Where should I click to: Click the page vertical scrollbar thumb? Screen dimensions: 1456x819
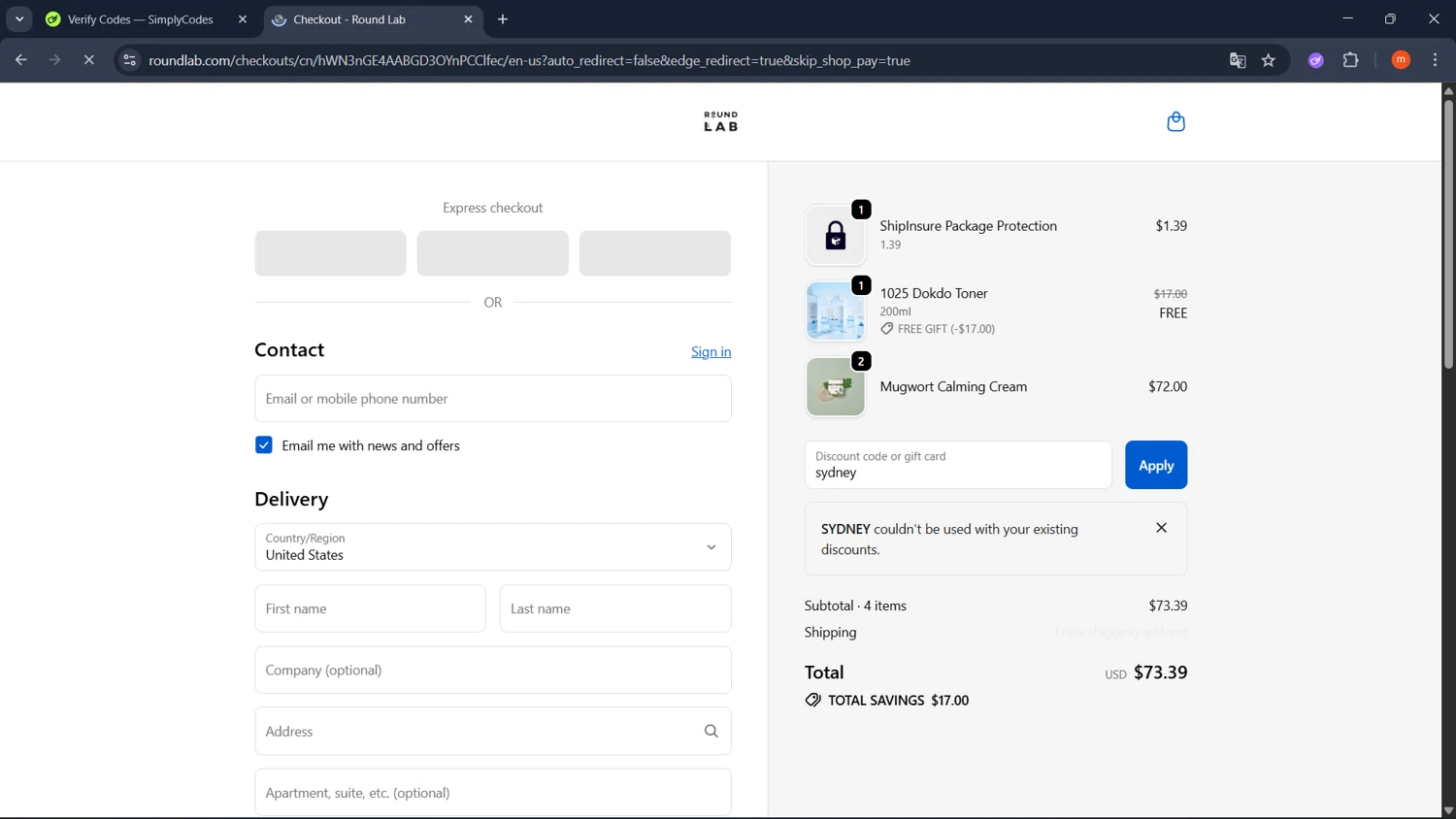[1448, 233]
